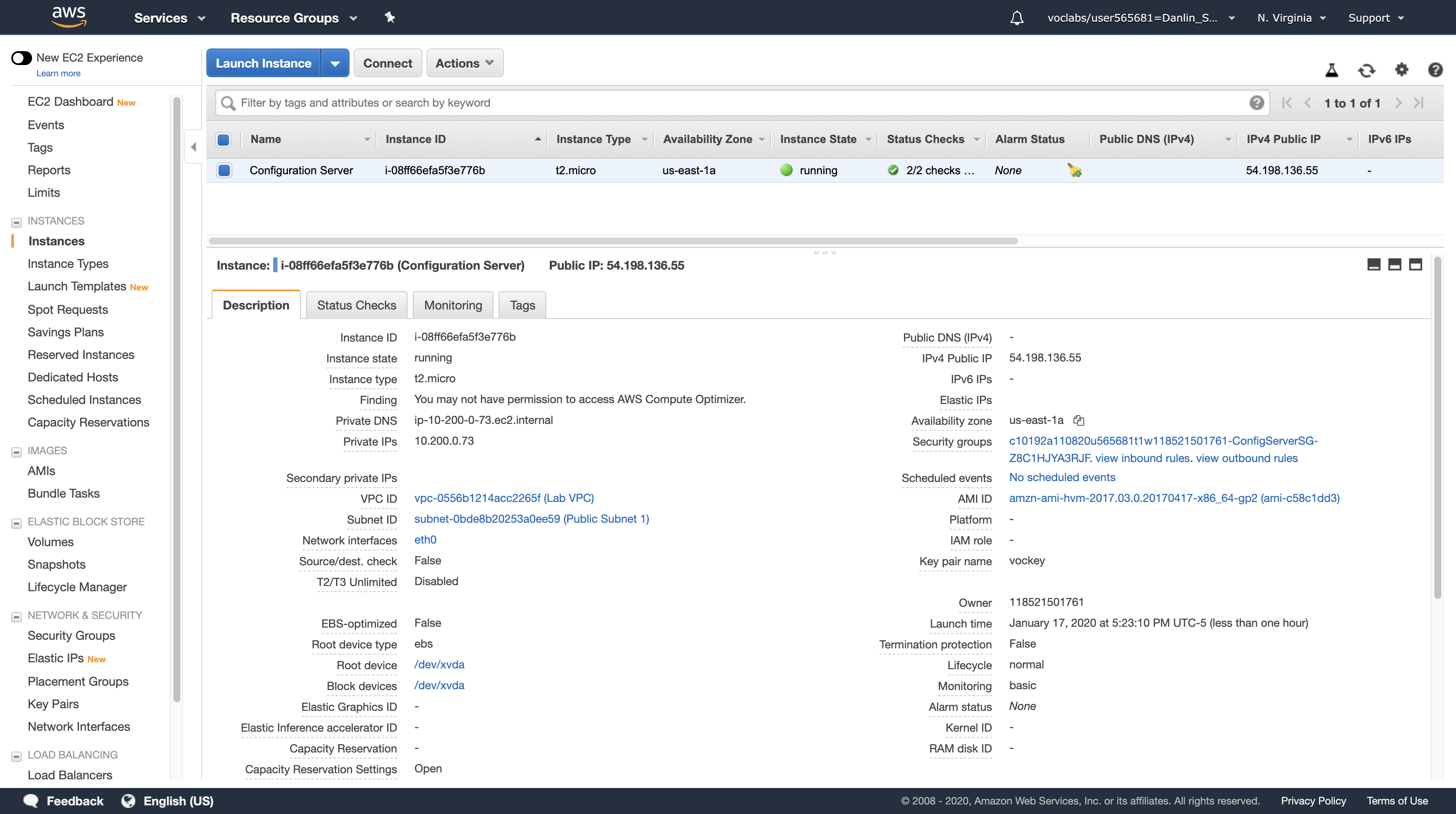
Task: Open the help question mark icon
Action: tap(1434, 69)
